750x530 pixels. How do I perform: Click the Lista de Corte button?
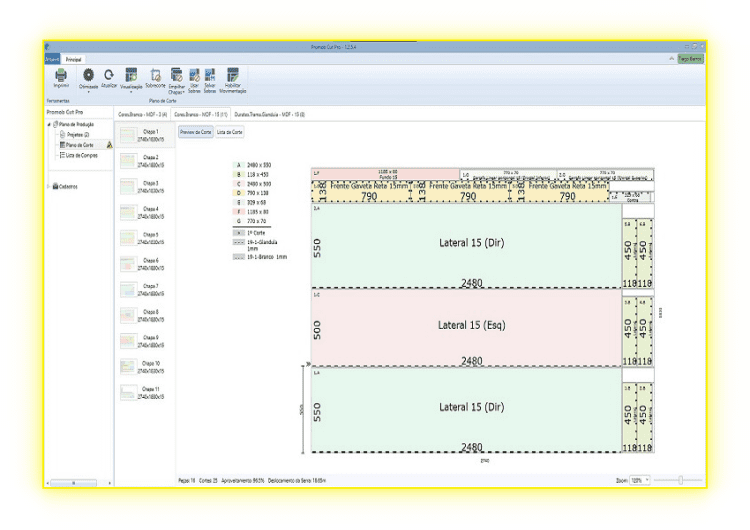pos(230,132)
